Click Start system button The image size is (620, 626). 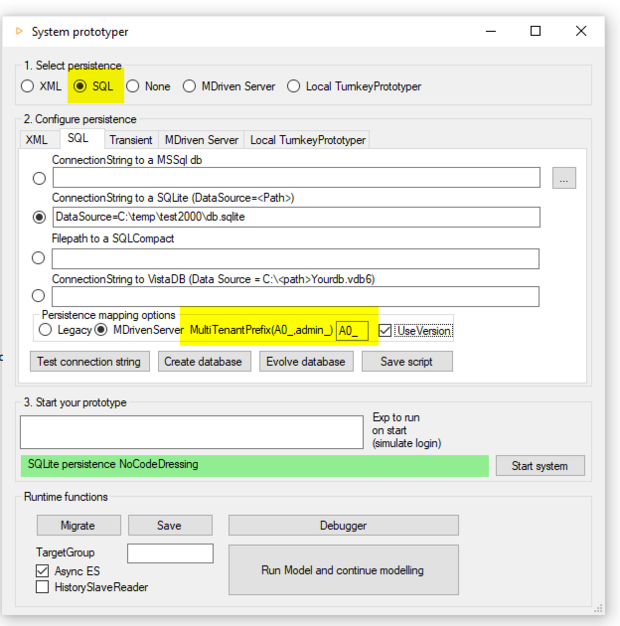pos(540,466)
